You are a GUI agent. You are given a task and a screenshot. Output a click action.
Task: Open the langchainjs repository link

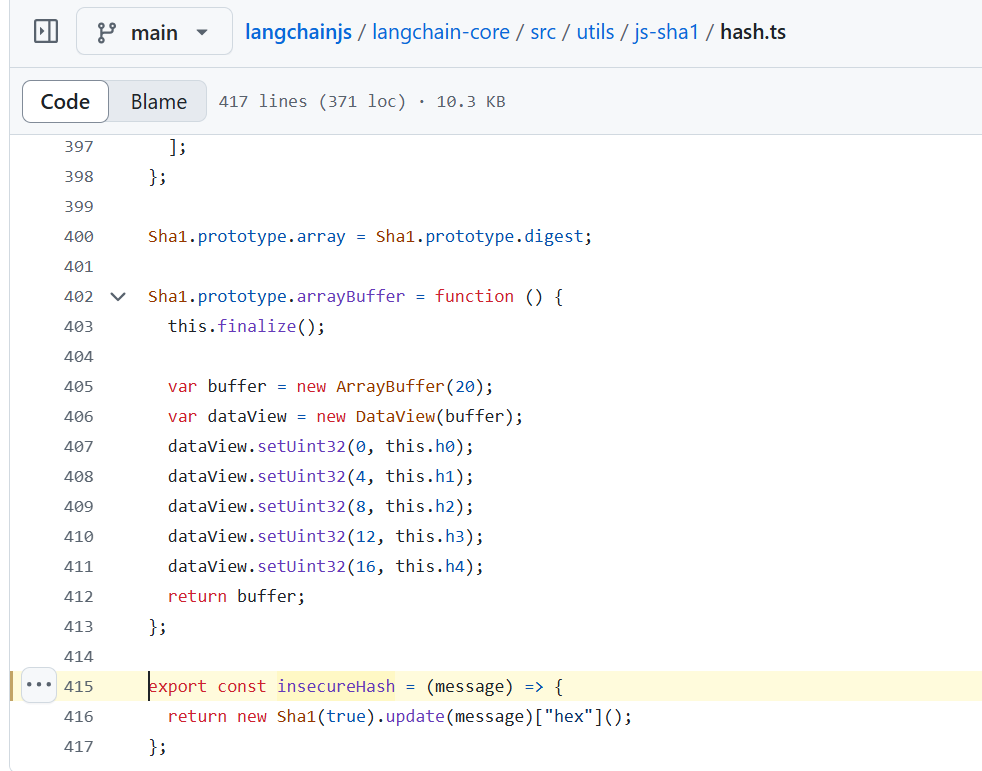click(298, 31)
